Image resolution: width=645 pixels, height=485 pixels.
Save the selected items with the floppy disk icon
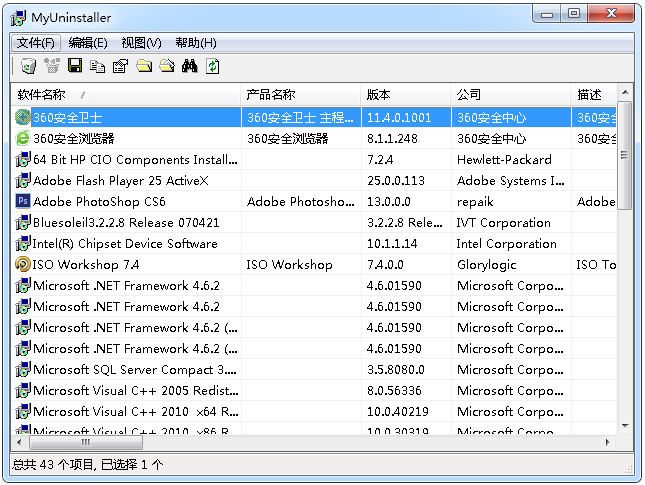74,66
